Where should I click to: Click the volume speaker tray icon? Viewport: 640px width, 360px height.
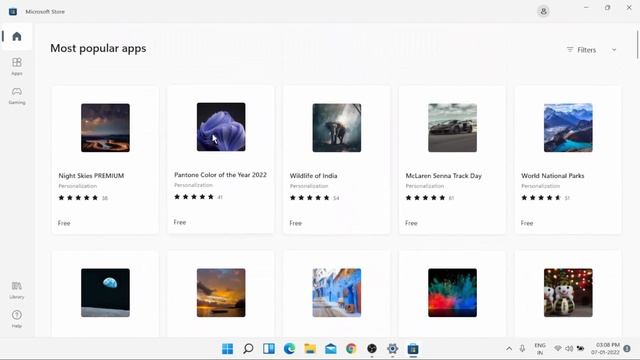pos(569,349)
